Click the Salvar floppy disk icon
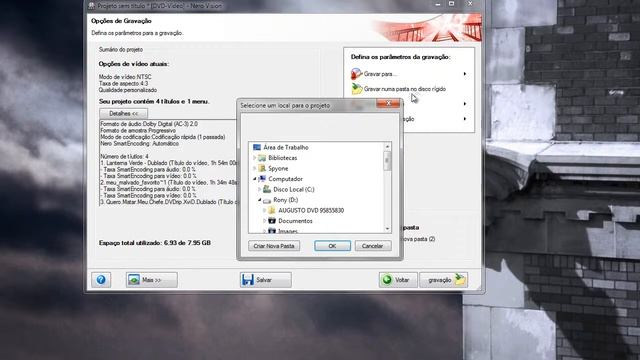Viewport: 640px width, 360px height. click(x=247, y=280)
